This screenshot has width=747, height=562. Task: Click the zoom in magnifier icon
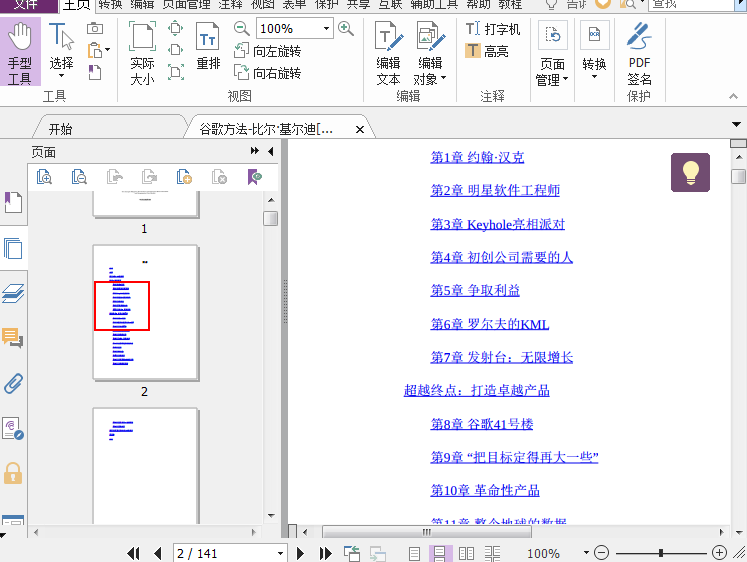[346, 29]
